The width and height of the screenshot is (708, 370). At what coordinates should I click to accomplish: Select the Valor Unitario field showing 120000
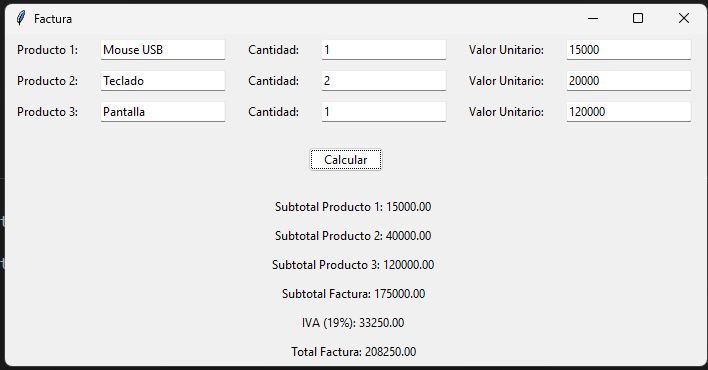[629, 112]
